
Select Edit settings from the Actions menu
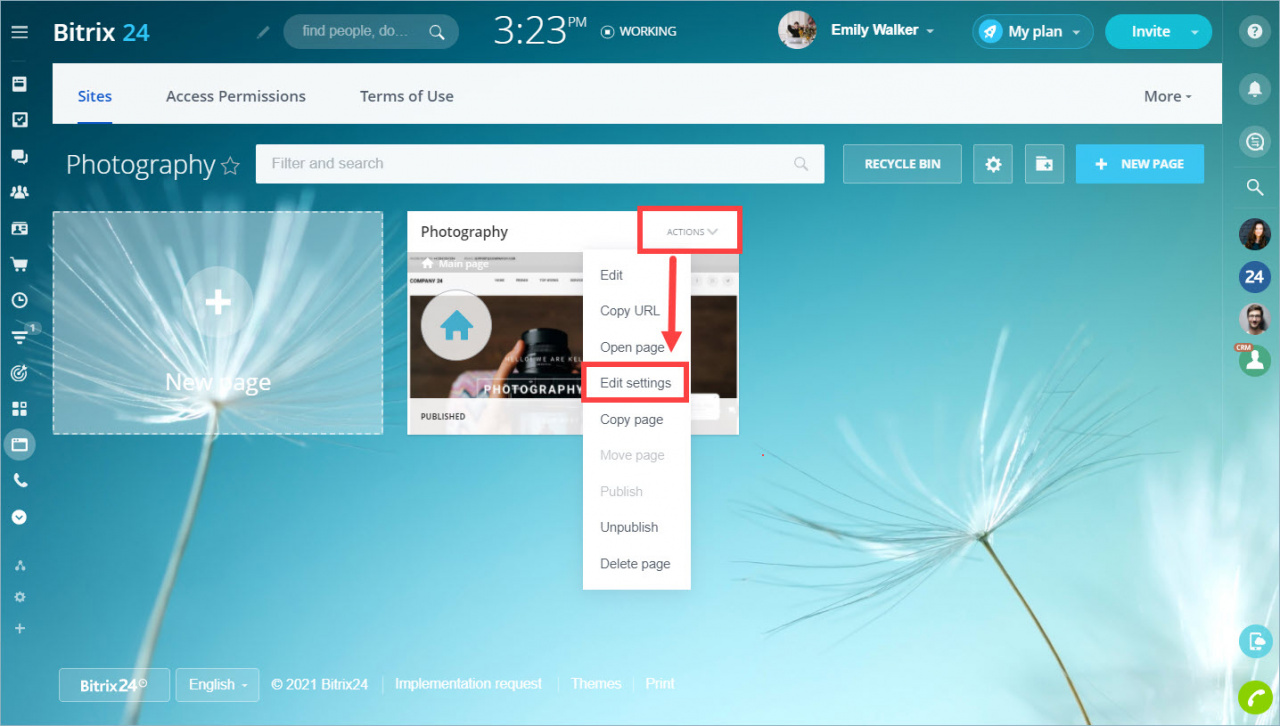[635, 382]
